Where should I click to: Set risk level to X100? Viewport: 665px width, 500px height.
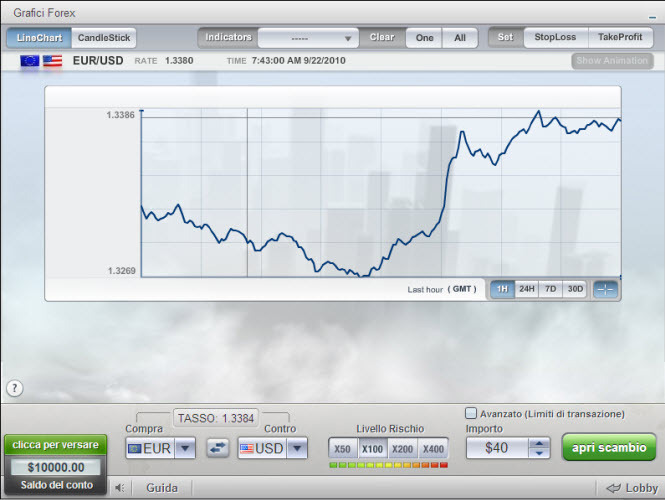(372, 449)
